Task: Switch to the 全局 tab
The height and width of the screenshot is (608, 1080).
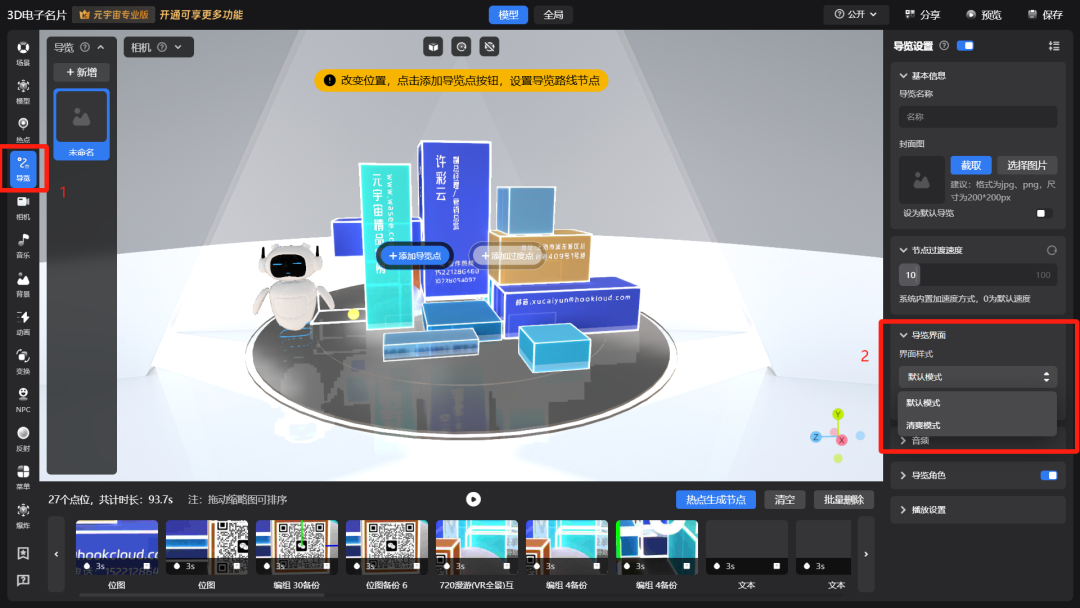Action: tap(553, 14)
